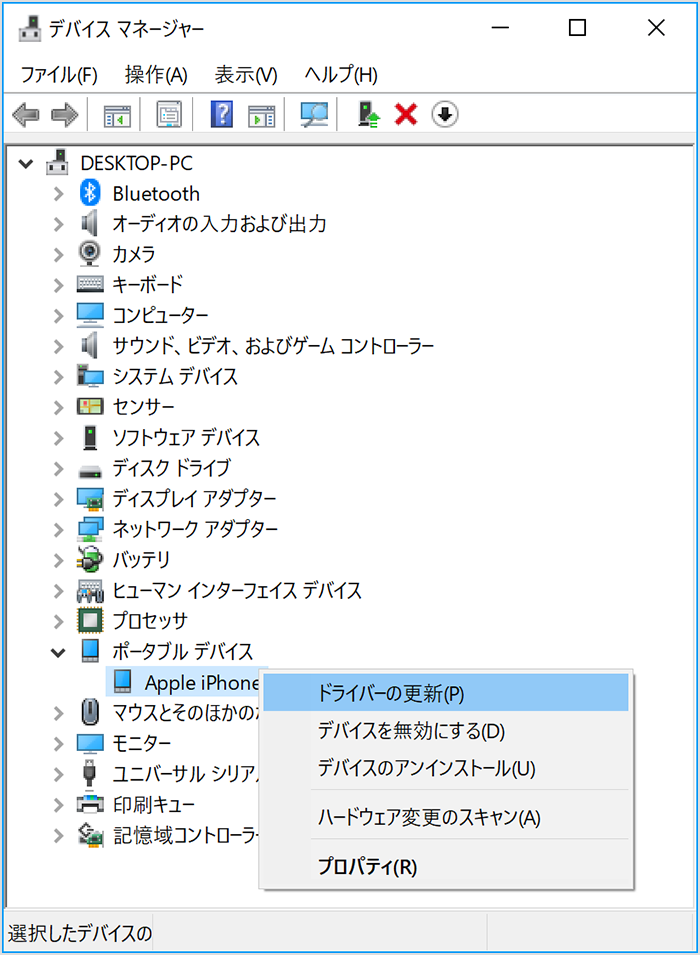Select the カメラ row label
The height and width of the screenshot is (956, 700).
point(134,254)
